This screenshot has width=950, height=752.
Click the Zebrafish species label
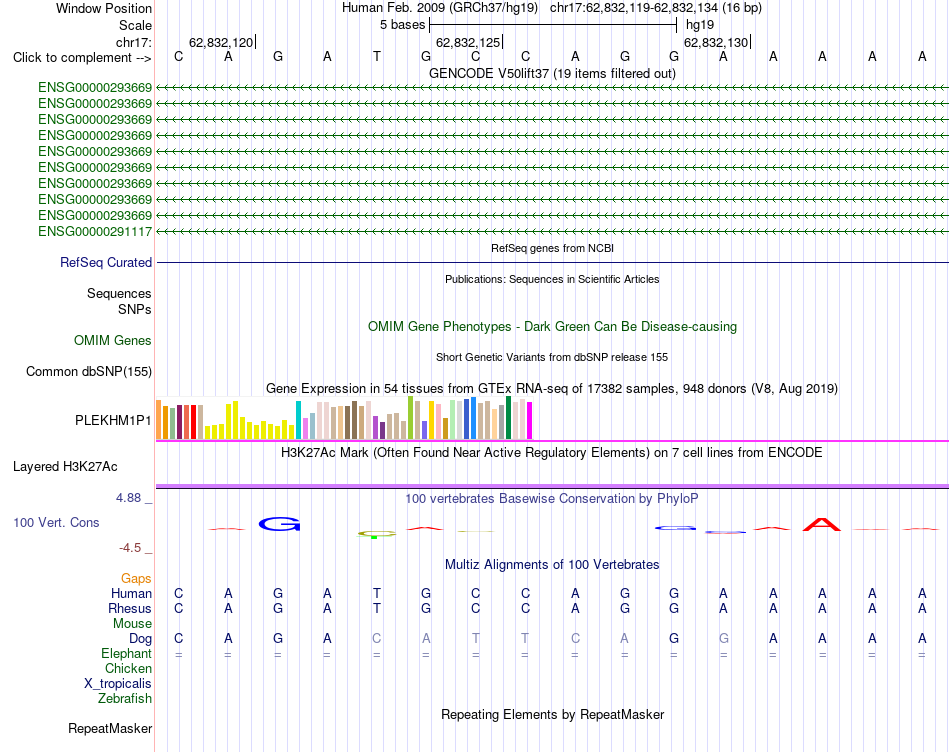click(x=125, y=699)
